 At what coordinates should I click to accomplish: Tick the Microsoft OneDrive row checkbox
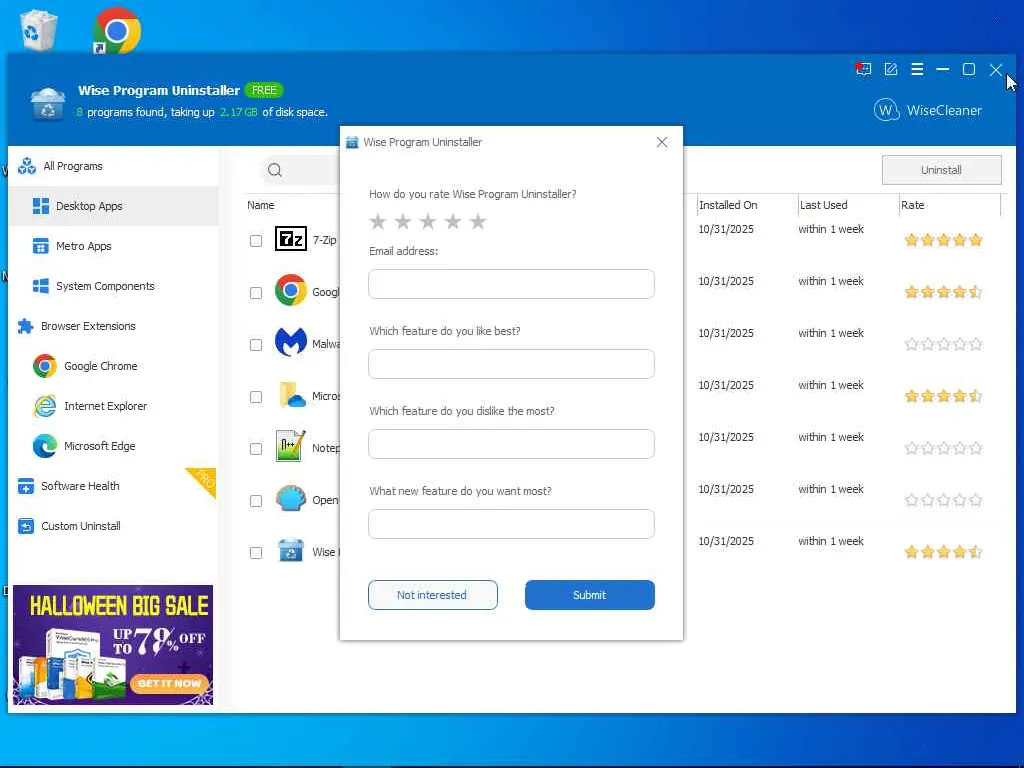(256, 397)
